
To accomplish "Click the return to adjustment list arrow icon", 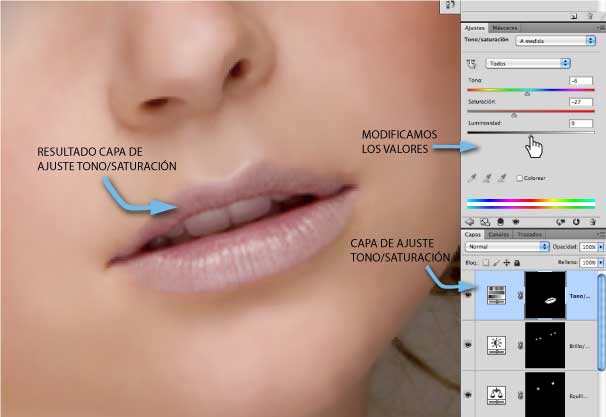I will pos(470,222).
